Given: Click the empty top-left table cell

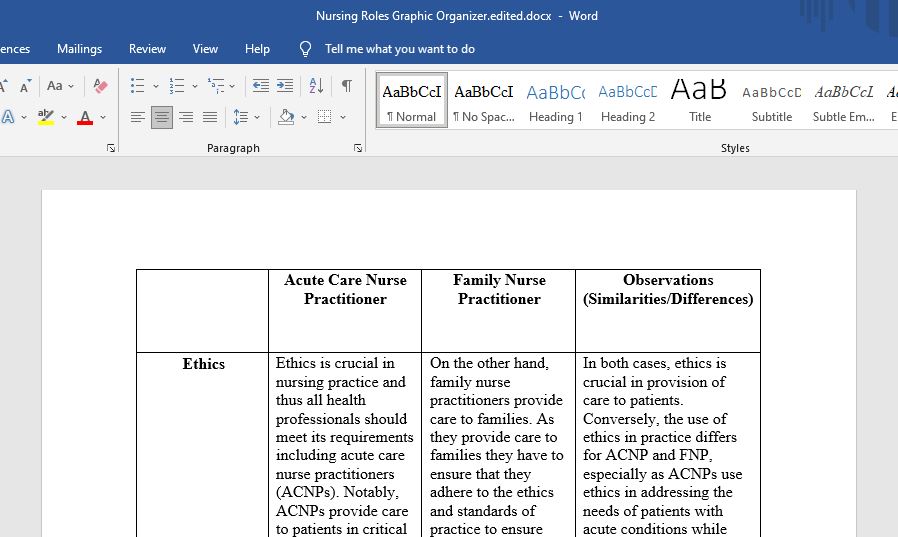Looking at the screenshot, I should pos(203,311).
